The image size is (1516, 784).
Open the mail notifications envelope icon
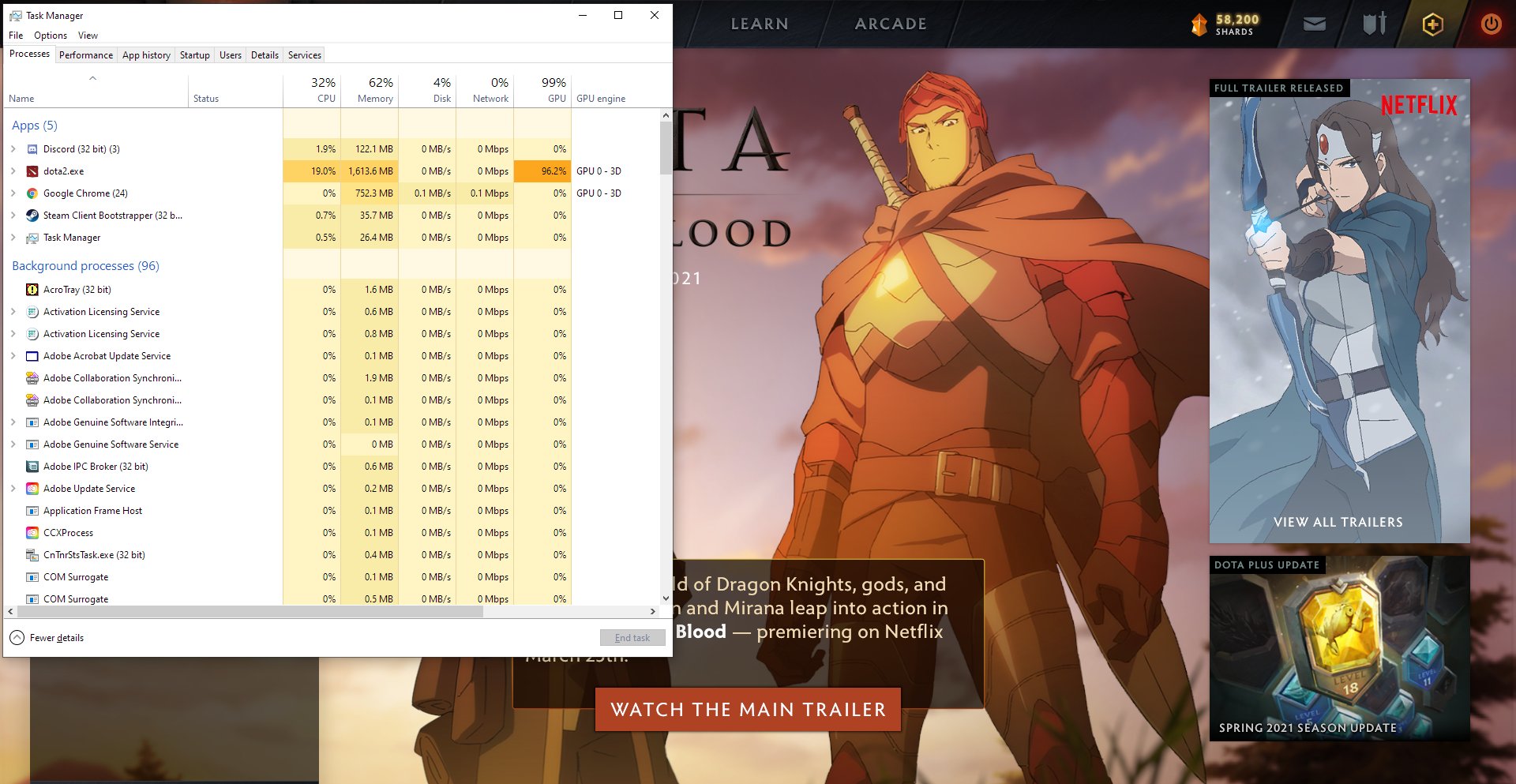pyautogui.click(x=1314, y=24)
